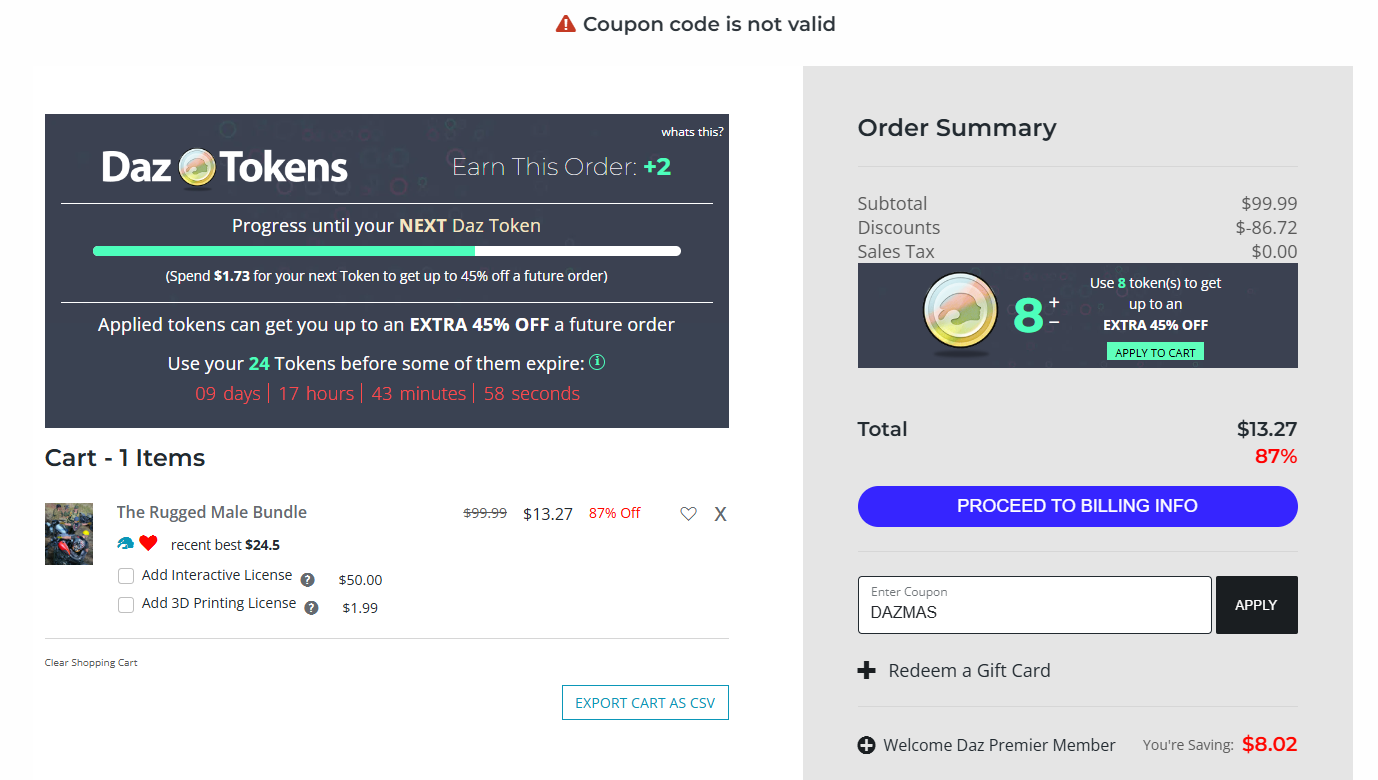Click the token progress bar
The height and width of the screenshot is (780, 1378).
point(386,251)
